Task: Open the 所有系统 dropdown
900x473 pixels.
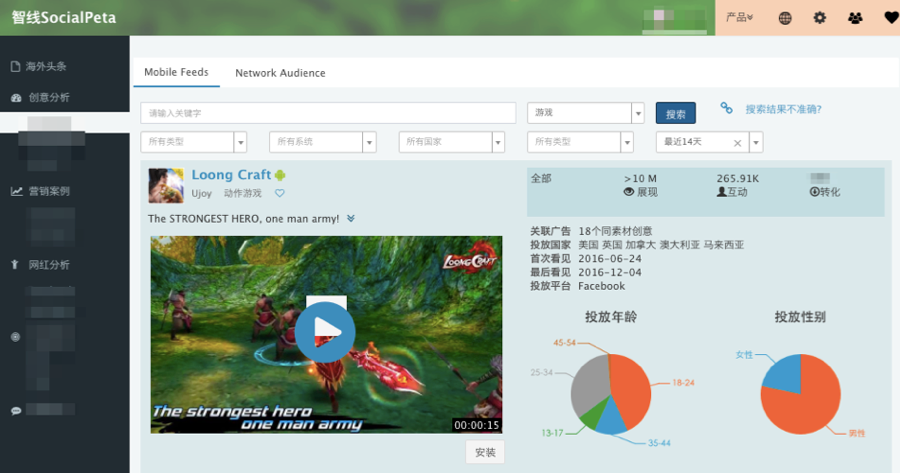Action: pyautogui.click(x=369, y=142)
